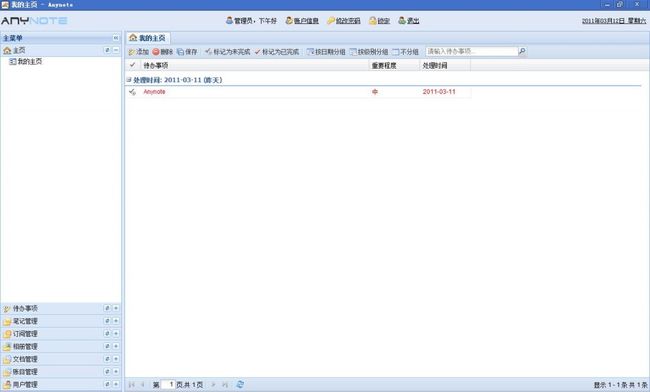This screenshot has width=650, height=392.
Task: Collapse the 主页 panel with minus button
Action: click(x=116, y=50)
